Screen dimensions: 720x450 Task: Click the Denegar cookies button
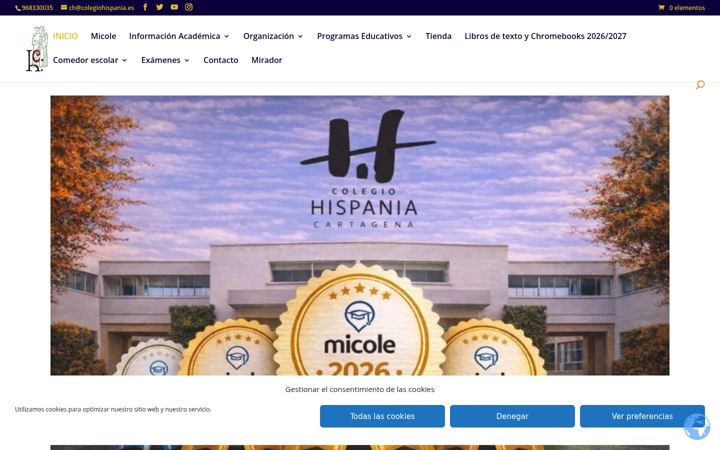point(512,416)
